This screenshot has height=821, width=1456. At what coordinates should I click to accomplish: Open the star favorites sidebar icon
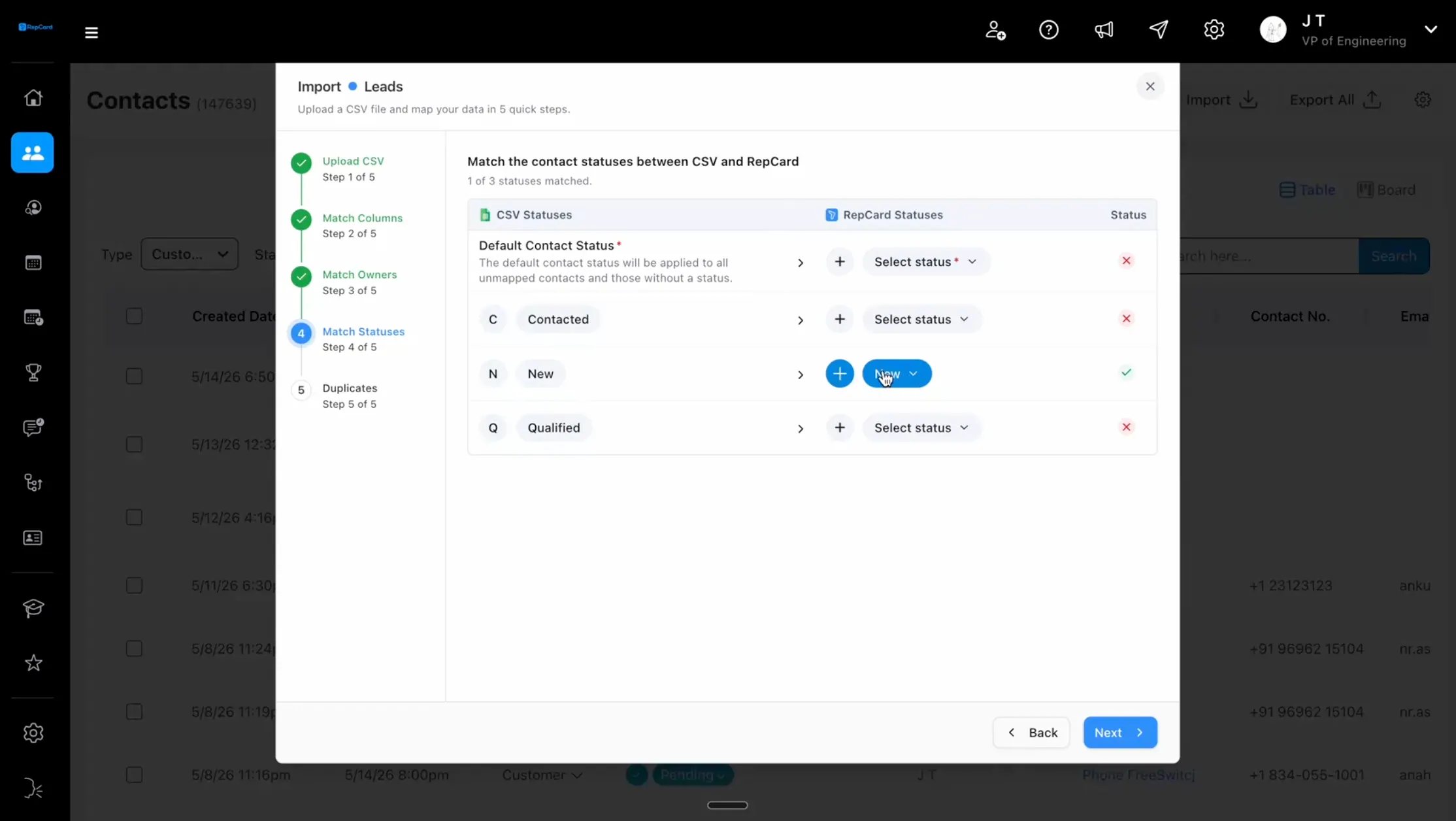[33, 663]
